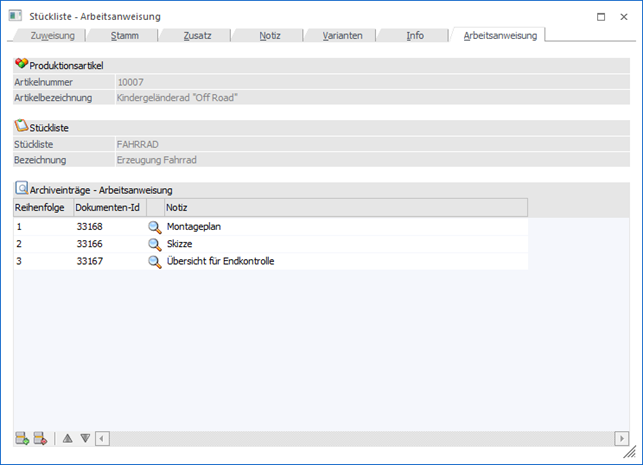Go to the Varianten tab
The width and height of the screenshot is (643, 465).
pos(341,35)
